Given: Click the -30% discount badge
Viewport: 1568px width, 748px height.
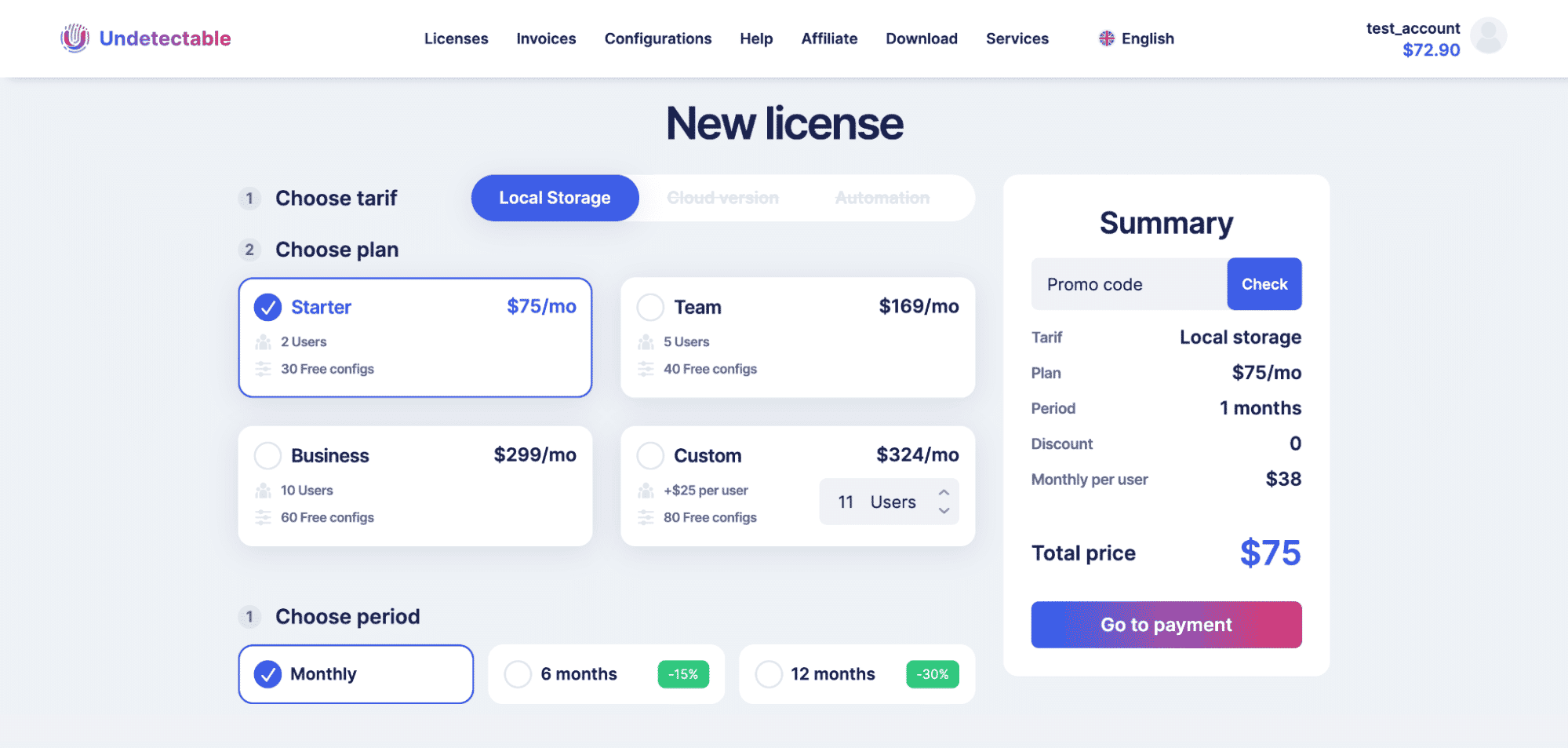Looking at the screenshot, I should click(x=933, y=674).
